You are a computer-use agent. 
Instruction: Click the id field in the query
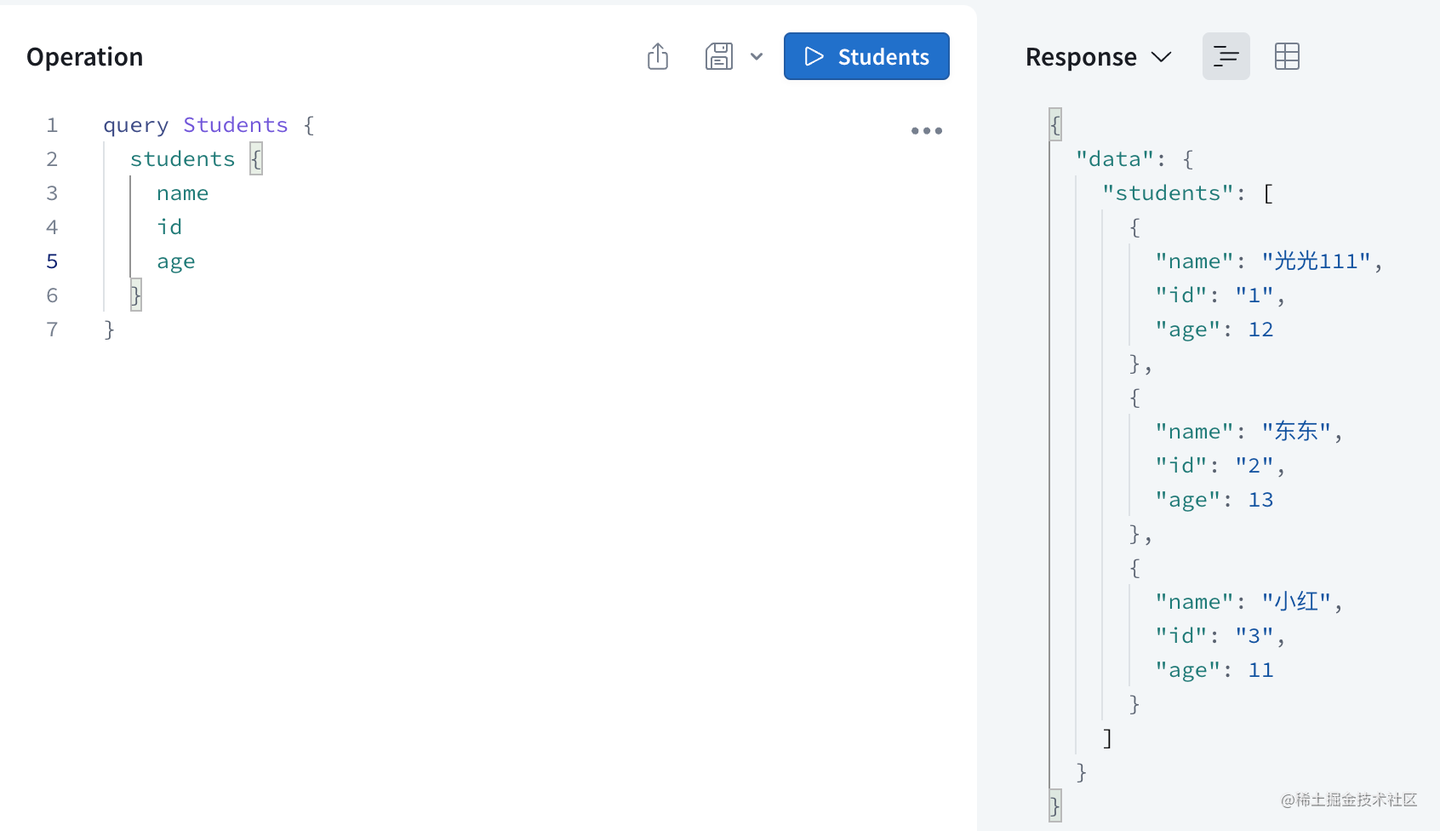tap(169, 227)
